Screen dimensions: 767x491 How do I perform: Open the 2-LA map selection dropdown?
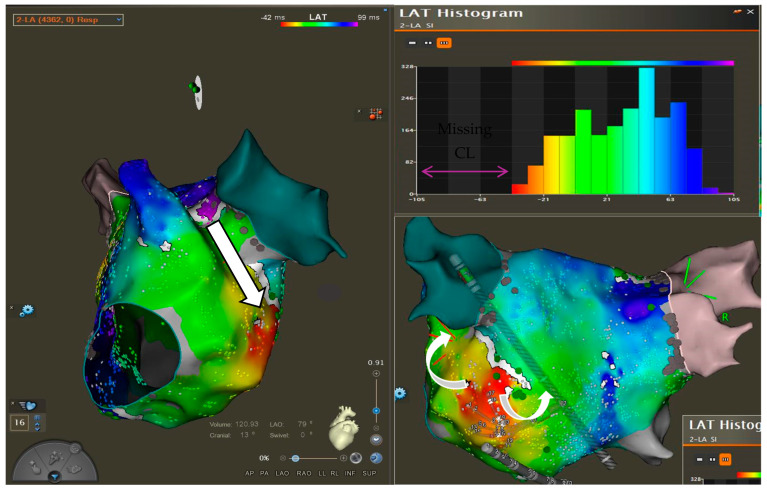click(x=68, y=20)
